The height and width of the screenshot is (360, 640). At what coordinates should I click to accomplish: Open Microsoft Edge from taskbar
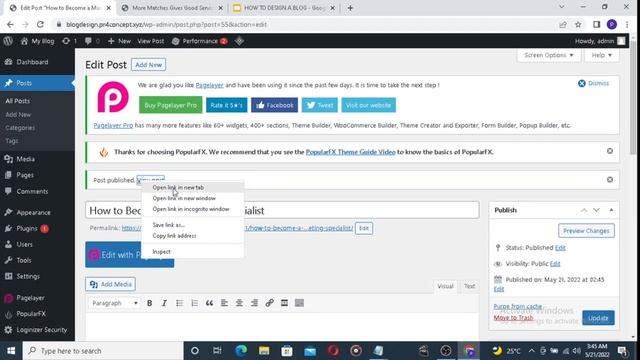coord(241,351)
